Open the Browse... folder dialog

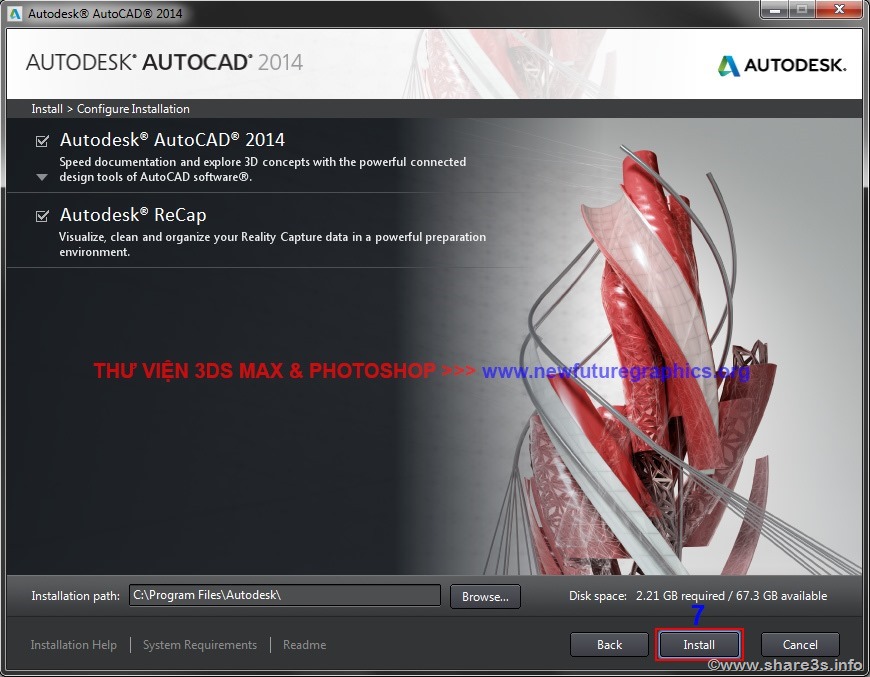485,597
